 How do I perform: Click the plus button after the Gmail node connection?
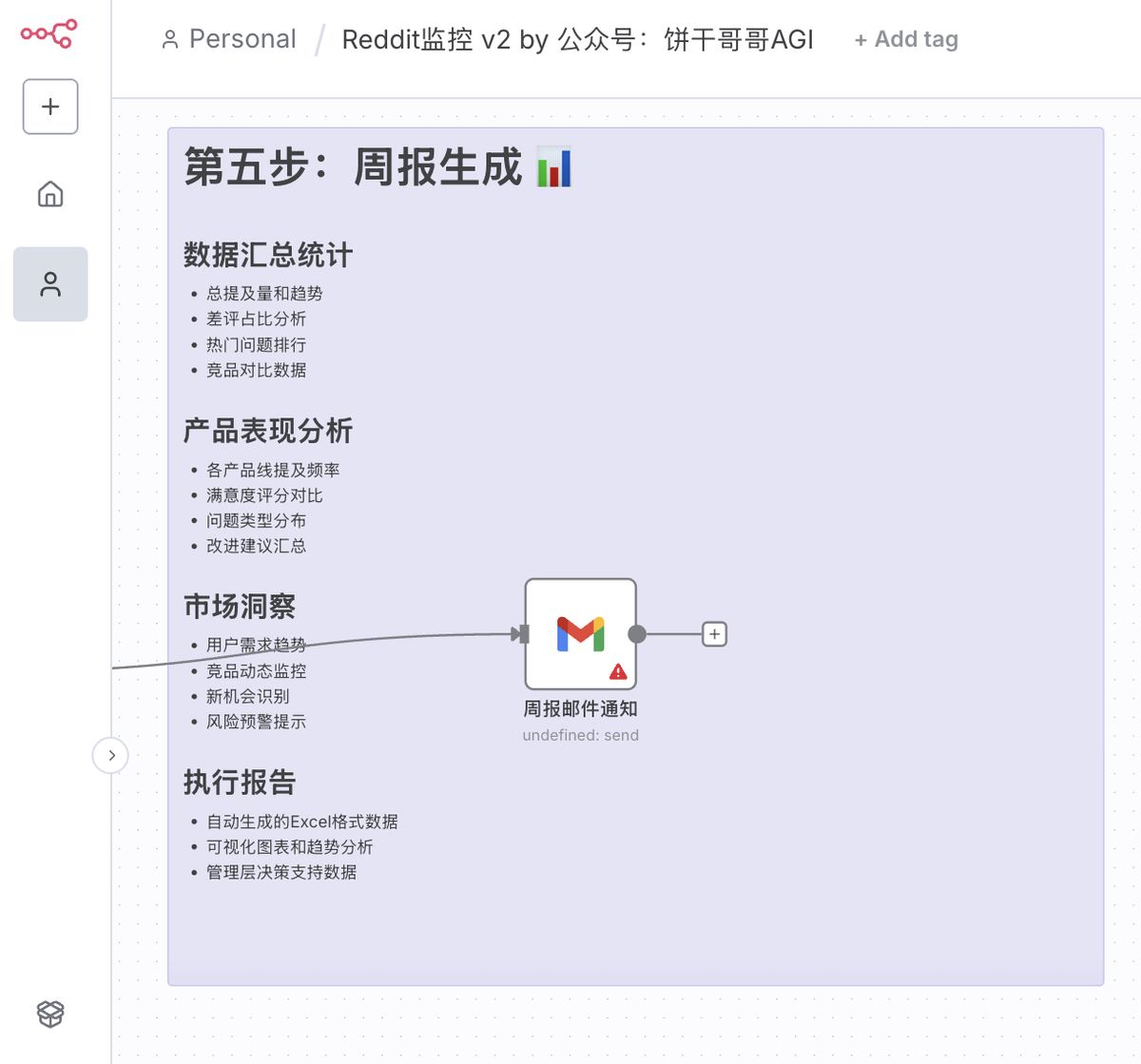tap(713, 632)
